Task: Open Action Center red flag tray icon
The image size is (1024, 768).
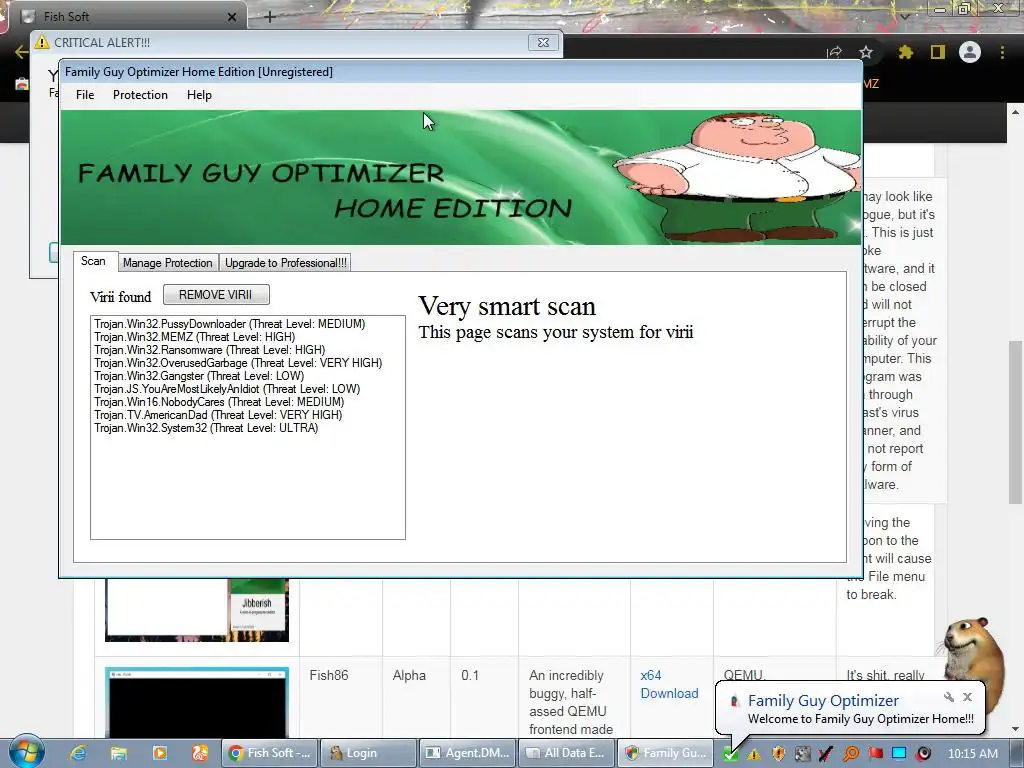Action: click(875, 754)
